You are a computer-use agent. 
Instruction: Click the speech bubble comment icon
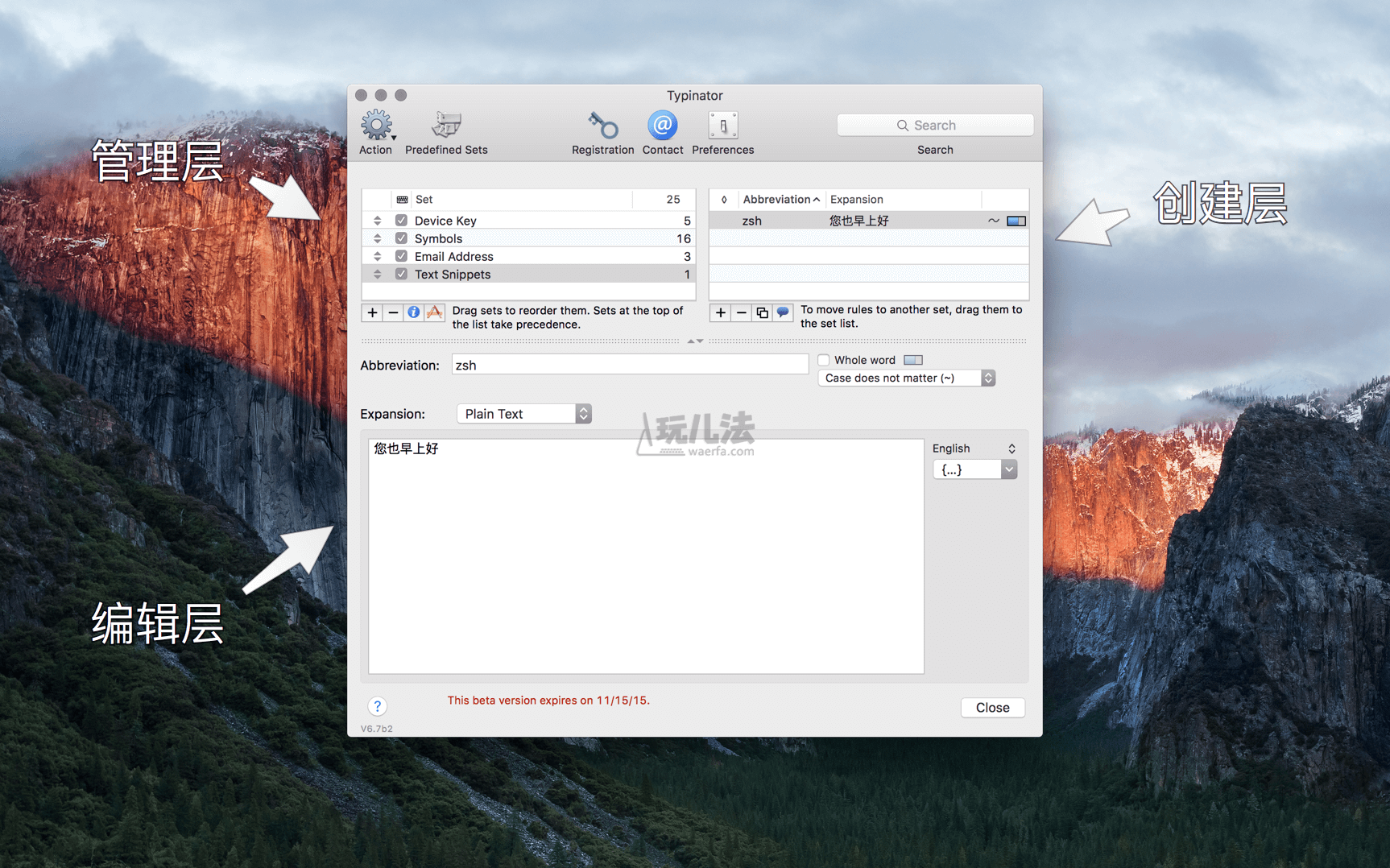pyautogui.click(x=783, y=312)
